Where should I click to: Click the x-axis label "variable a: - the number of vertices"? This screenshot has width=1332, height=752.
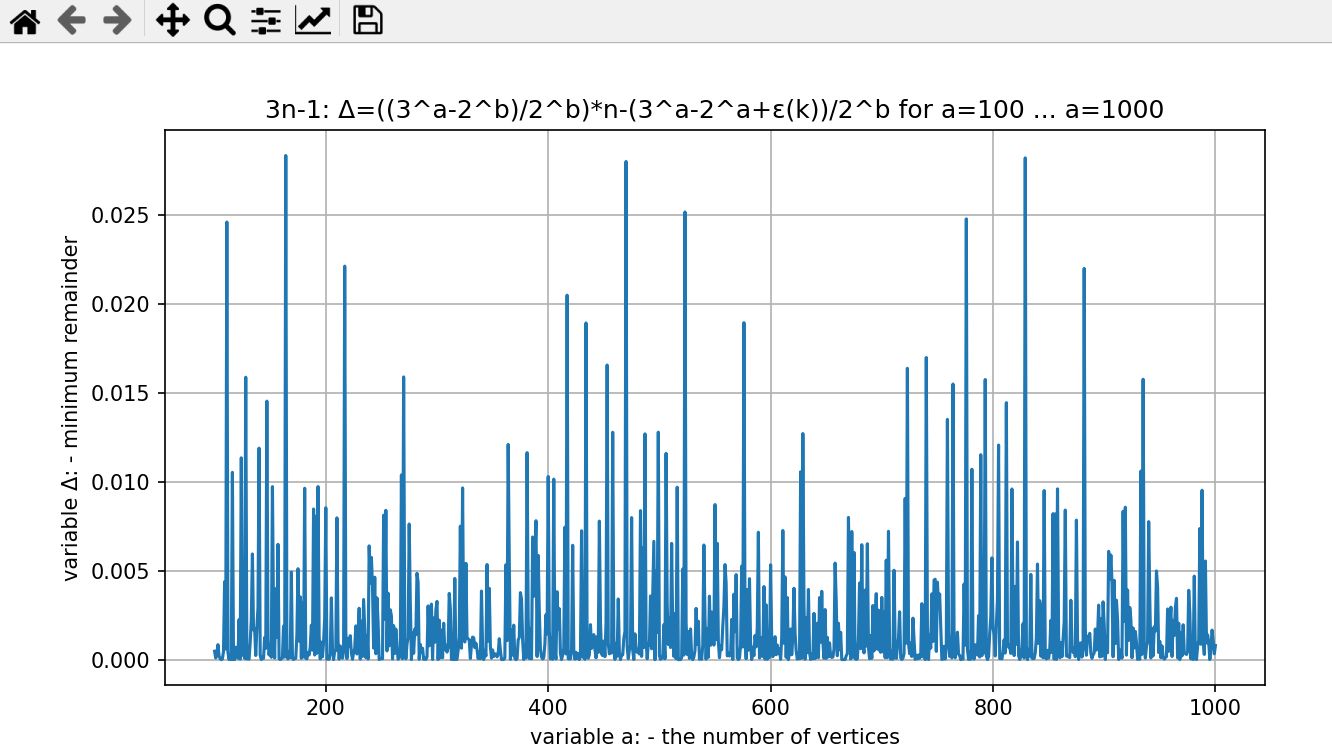(714, 737)
